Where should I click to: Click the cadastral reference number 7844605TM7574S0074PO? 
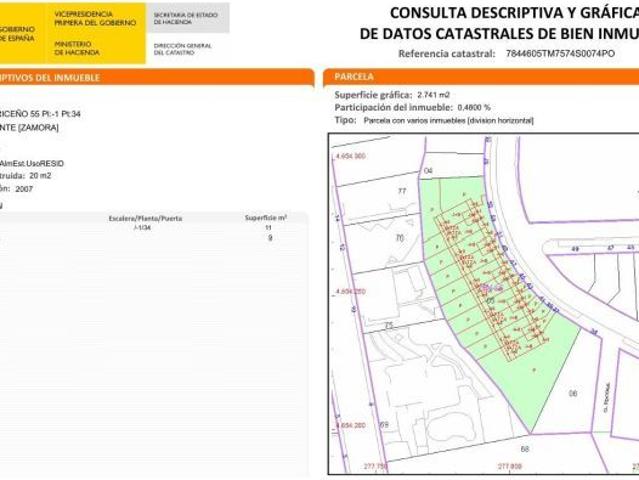click(559, 52)
